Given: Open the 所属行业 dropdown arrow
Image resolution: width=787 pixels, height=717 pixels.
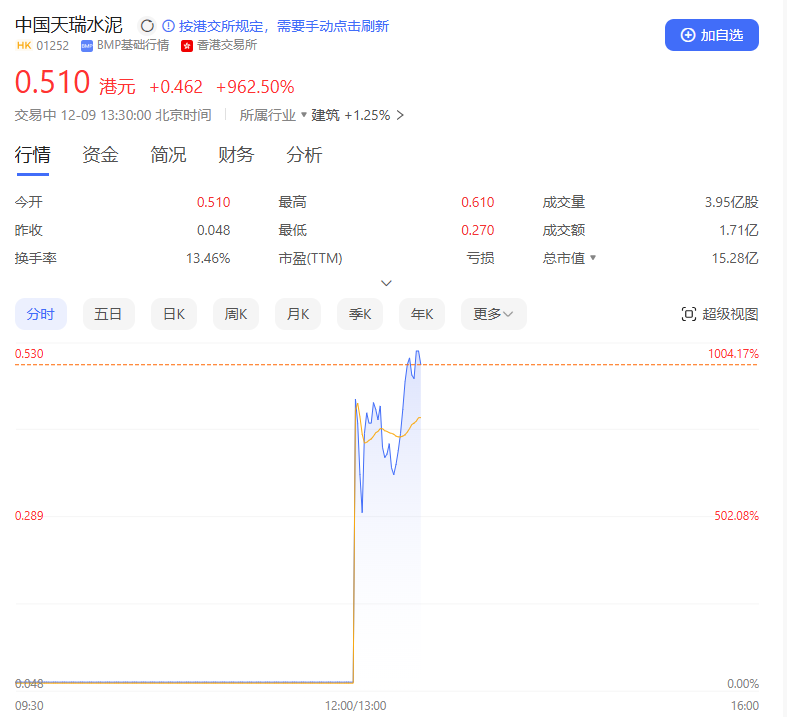Looking at the screenshot, I should pyautogui.click(x=304, y=115).
